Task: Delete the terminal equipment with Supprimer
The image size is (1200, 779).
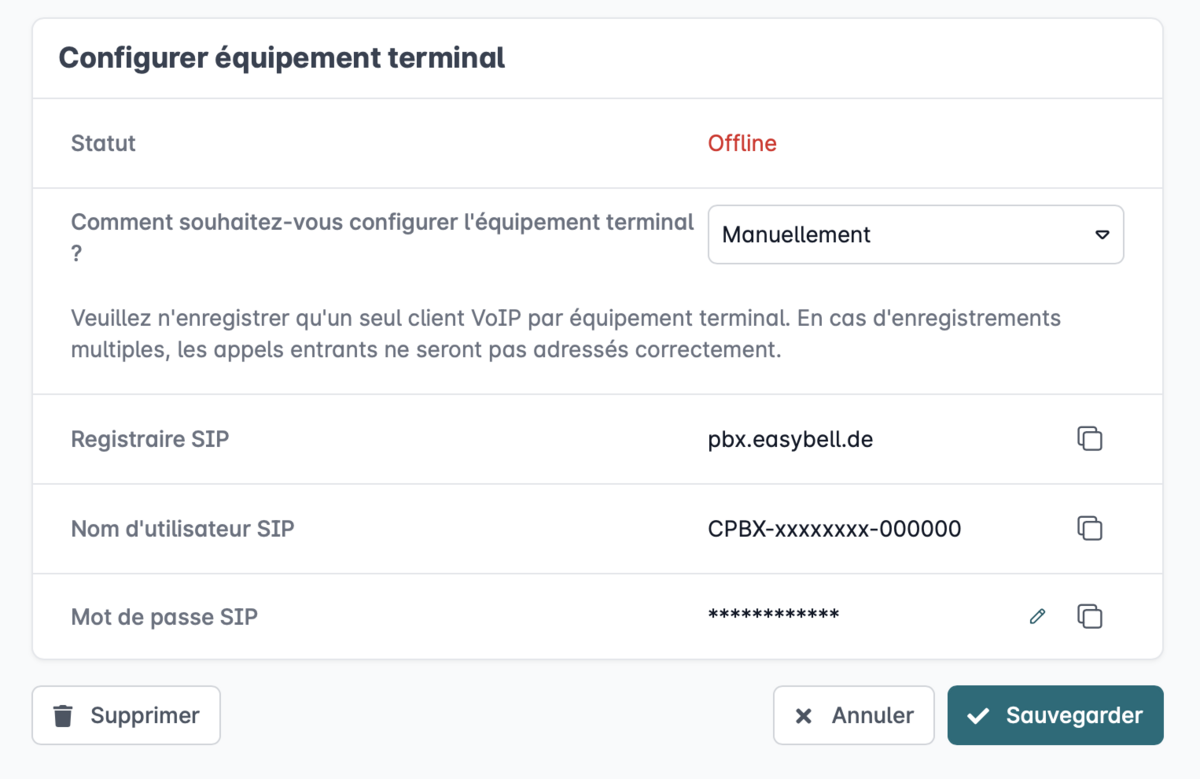Action: [x=126, y=715]
